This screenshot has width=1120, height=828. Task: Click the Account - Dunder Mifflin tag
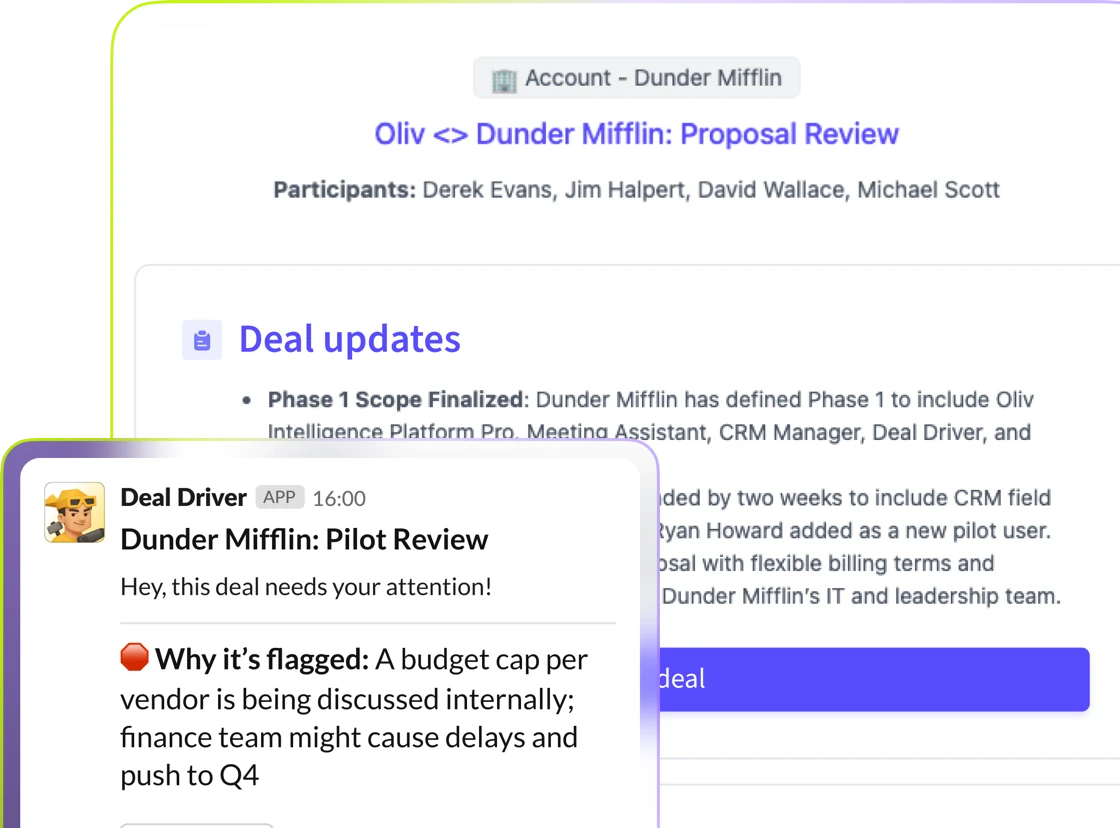click(636, 78)
